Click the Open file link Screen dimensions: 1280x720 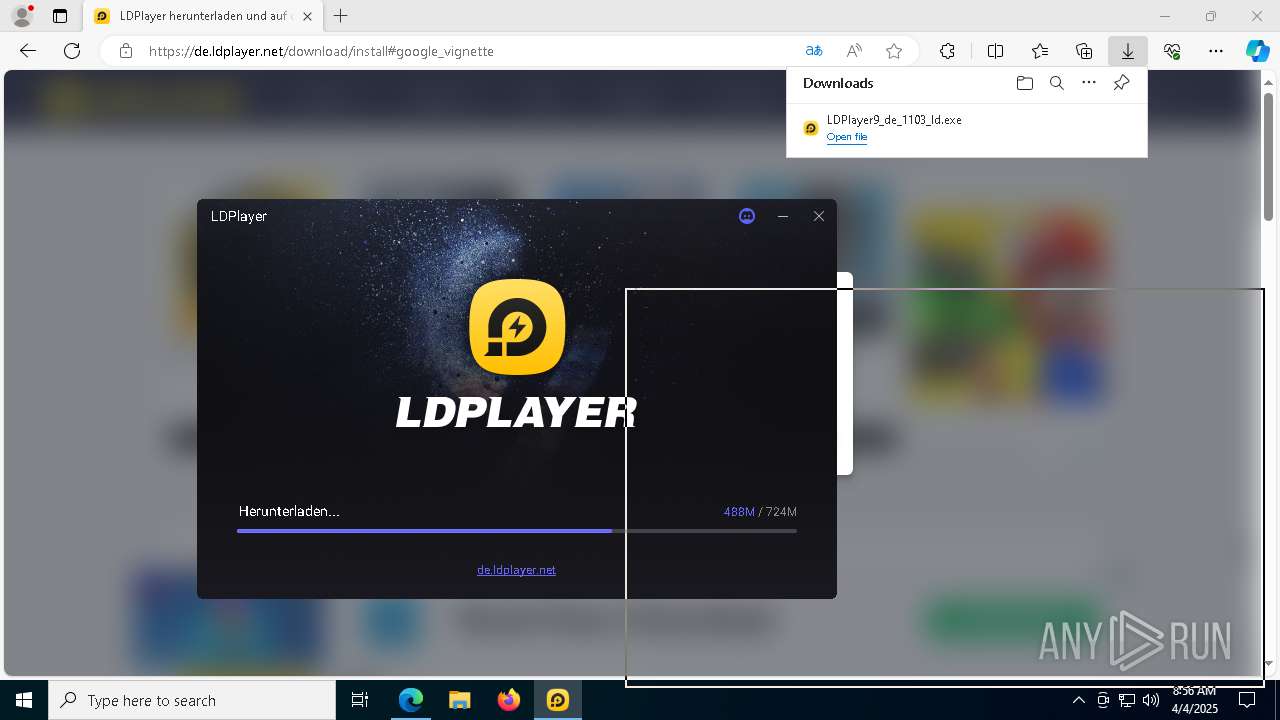(847, 137)
